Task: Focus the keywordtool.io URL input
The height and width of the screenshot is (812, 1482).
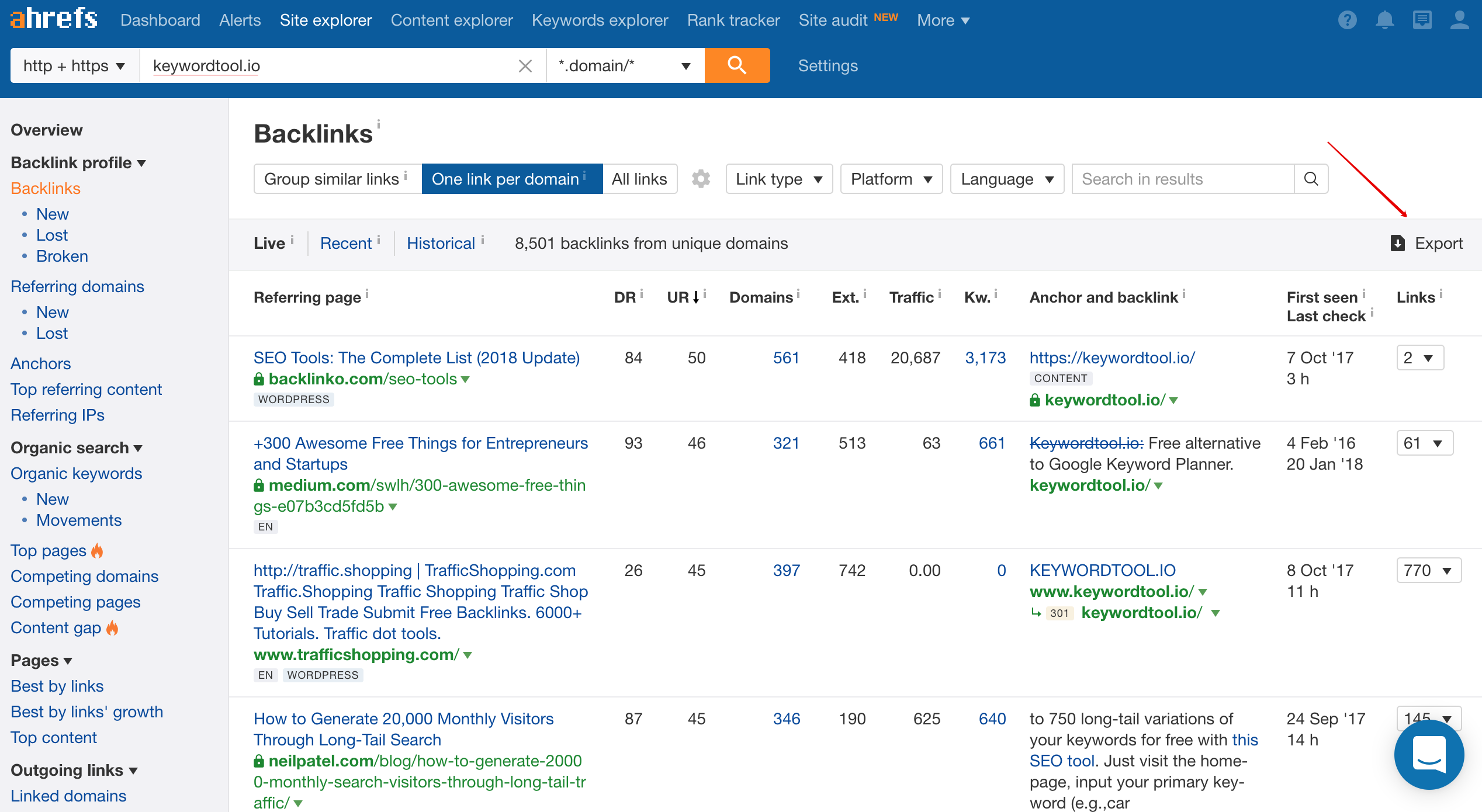Action: pyautogui.click(x=330, y=65)
